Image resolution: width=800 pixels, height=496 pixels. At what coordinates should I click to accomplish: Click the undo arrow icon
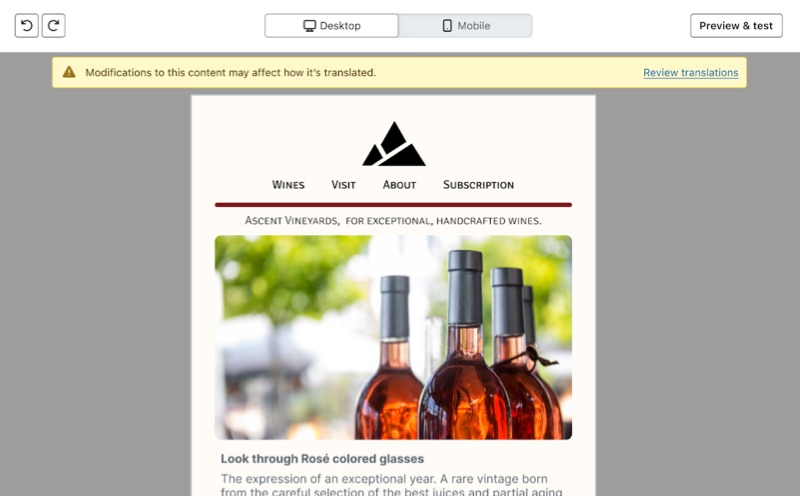point(27,26)
